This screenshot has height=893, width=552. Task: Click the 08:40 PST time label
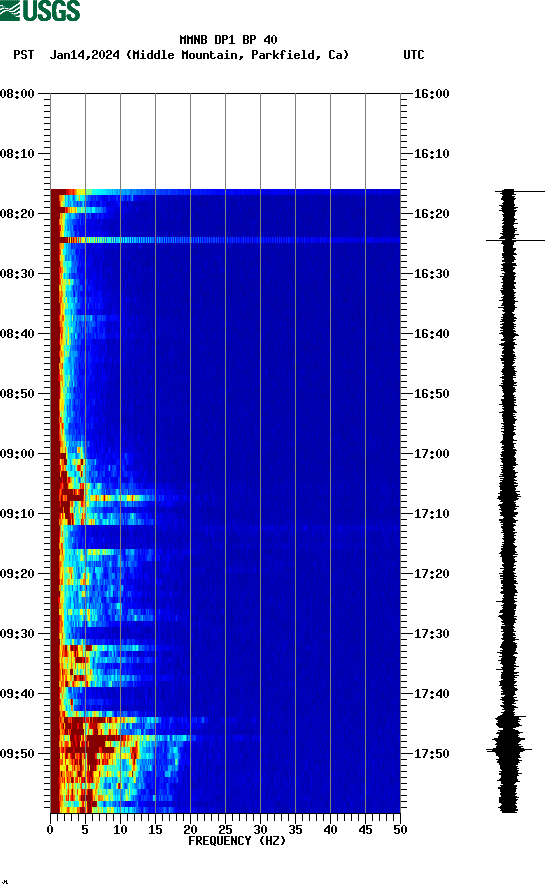(x=18, y=334)
